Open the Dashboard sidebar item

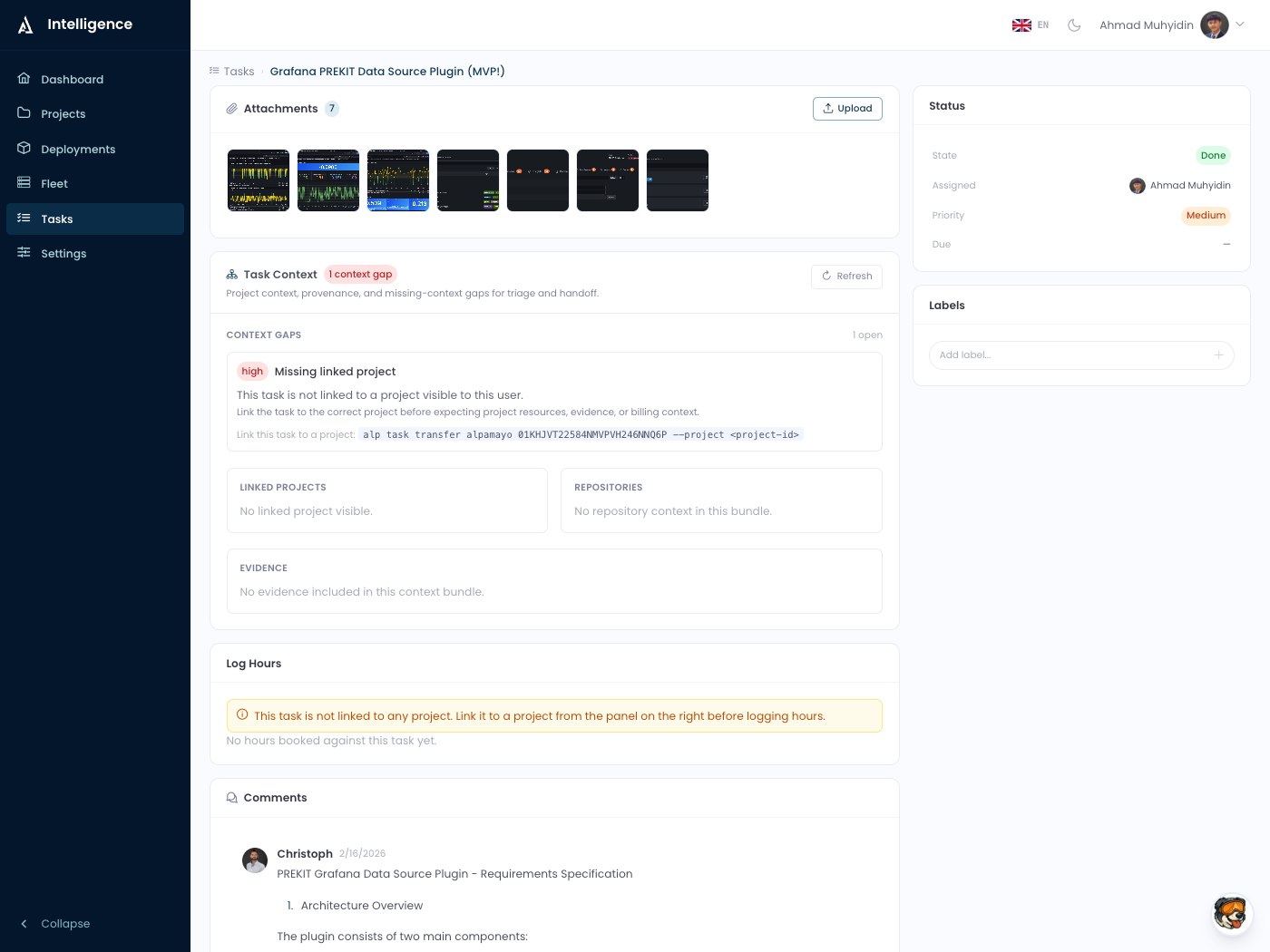pos(95,79)
